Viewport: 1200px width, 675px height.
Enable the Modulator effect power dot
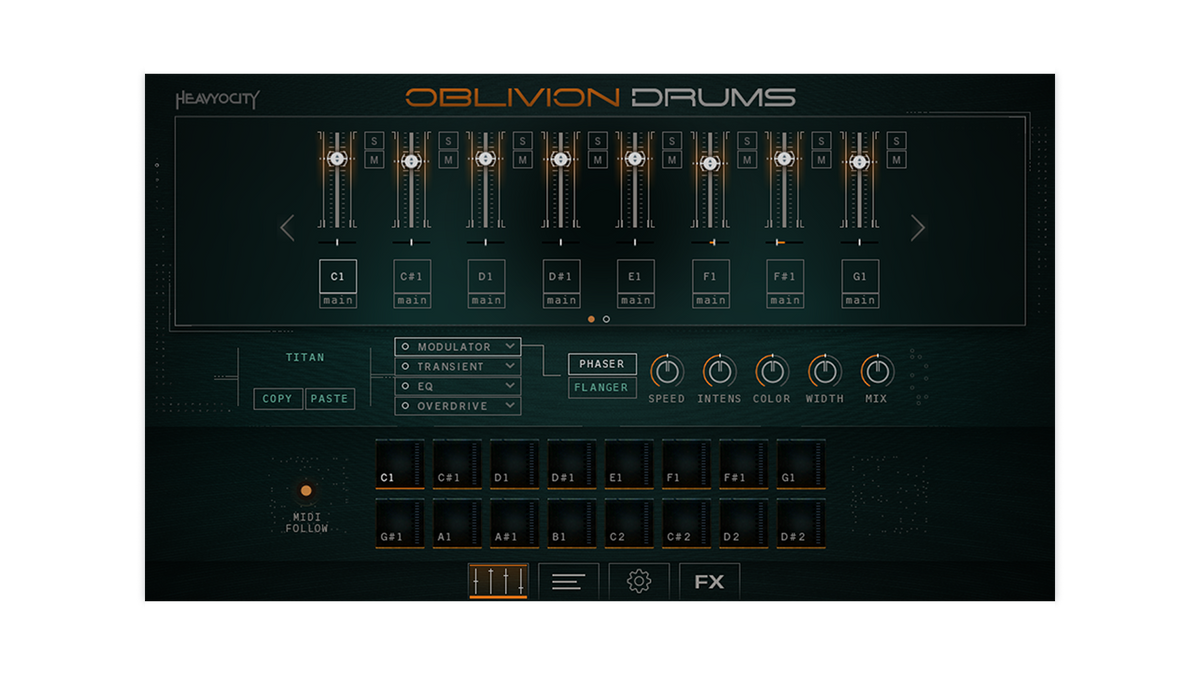(405, 347)
